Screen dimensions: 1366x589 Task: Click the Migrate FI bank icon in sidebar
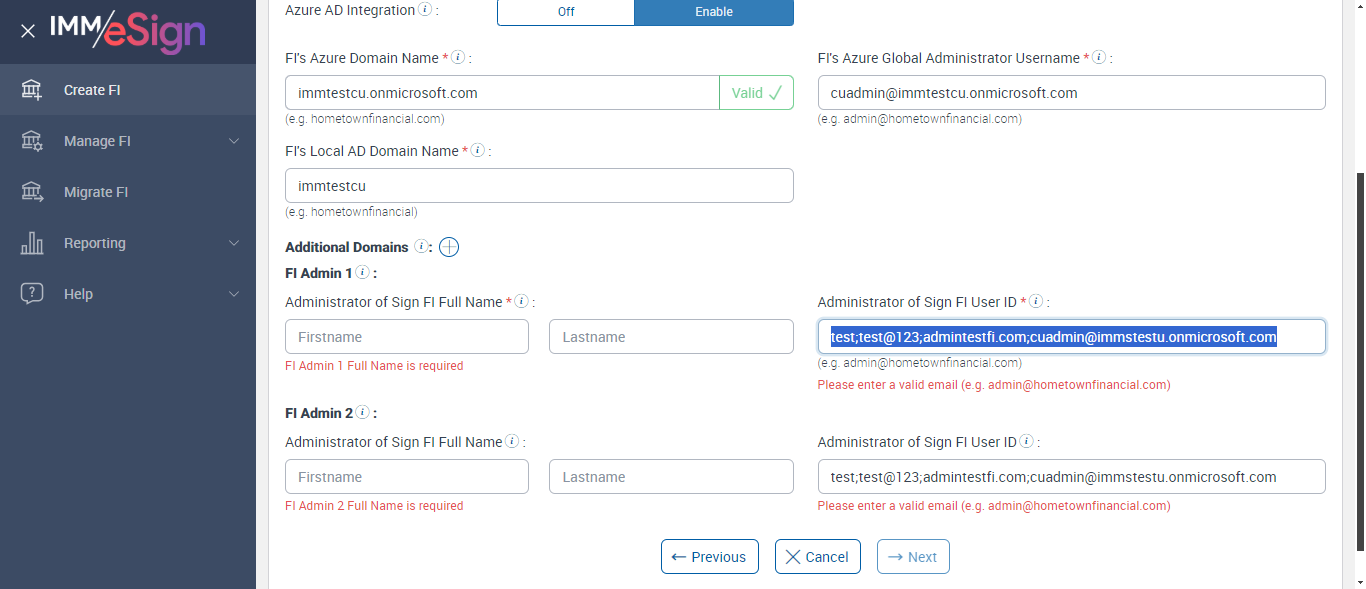click(32, 192)
